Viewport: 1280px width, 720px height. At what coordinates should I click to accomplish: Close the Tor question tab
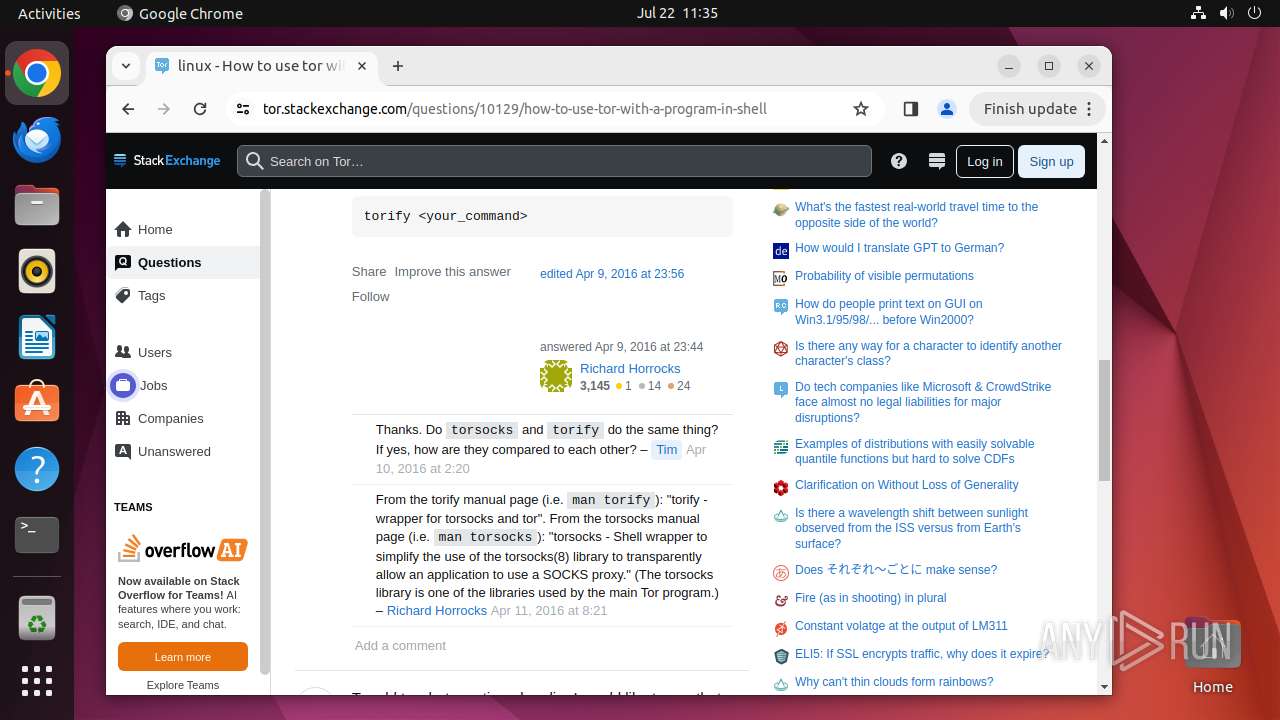[362, 66]
